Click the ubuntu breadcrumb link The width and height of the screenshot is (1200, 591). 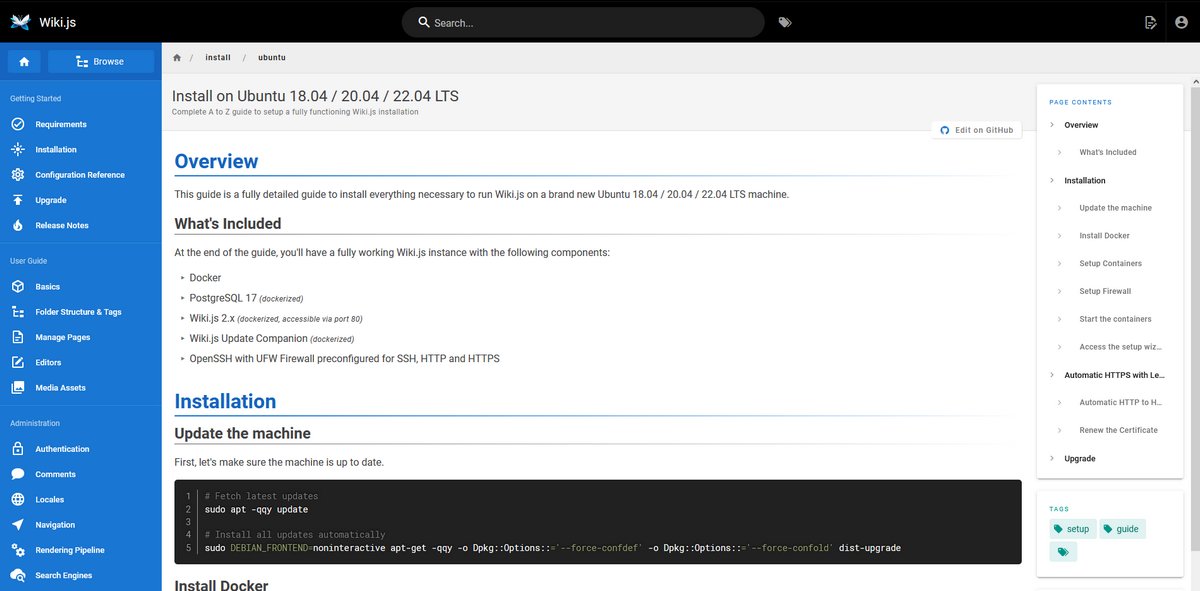[272, 58]
